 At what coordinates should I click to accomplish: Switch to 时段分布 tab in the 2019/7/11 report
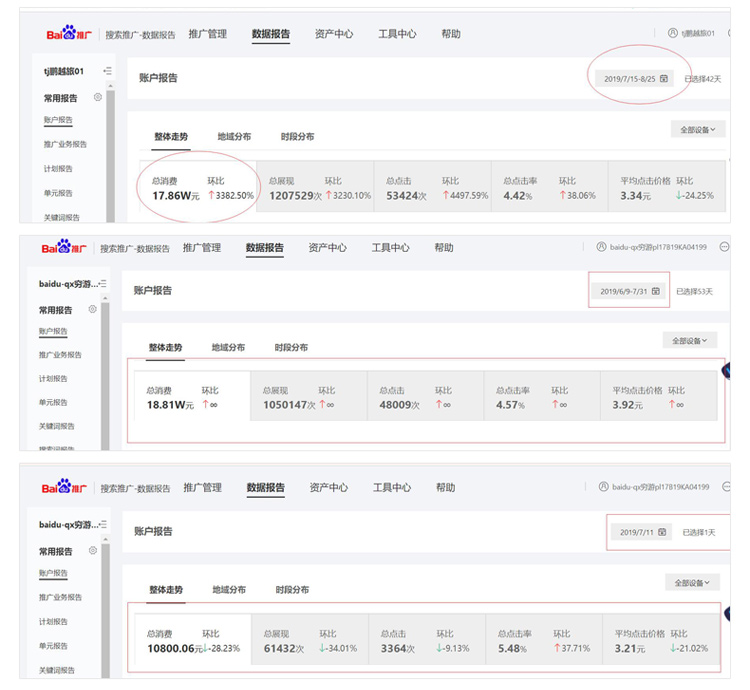tap(292, 590)
